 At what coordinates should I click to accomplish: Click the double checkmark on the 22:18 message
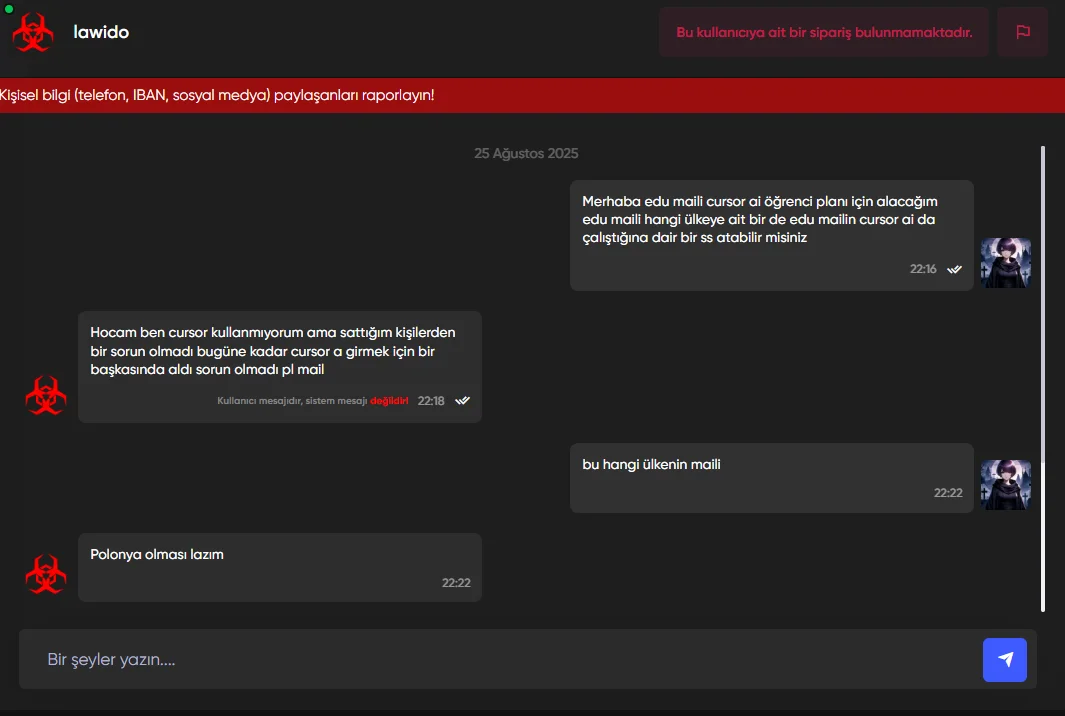coord(463,401)
